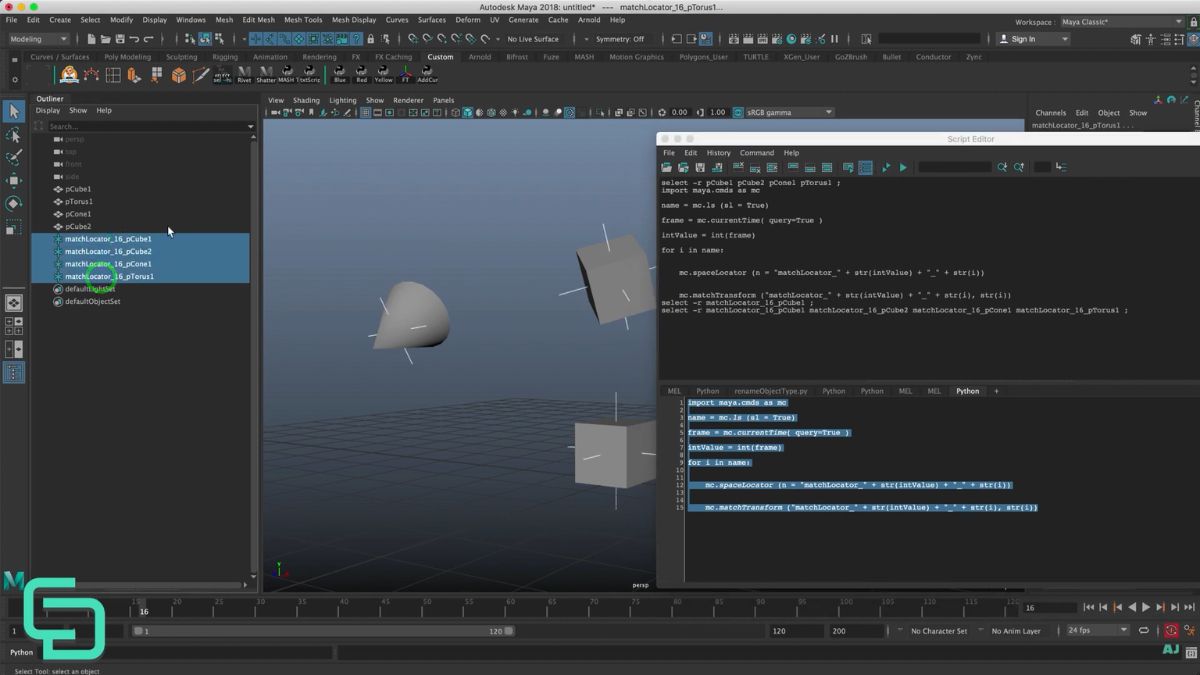The height and width of the screenshot is (675, 1200).
Task: Choose the Paint Selection tool
Action: tap(13, 158)
